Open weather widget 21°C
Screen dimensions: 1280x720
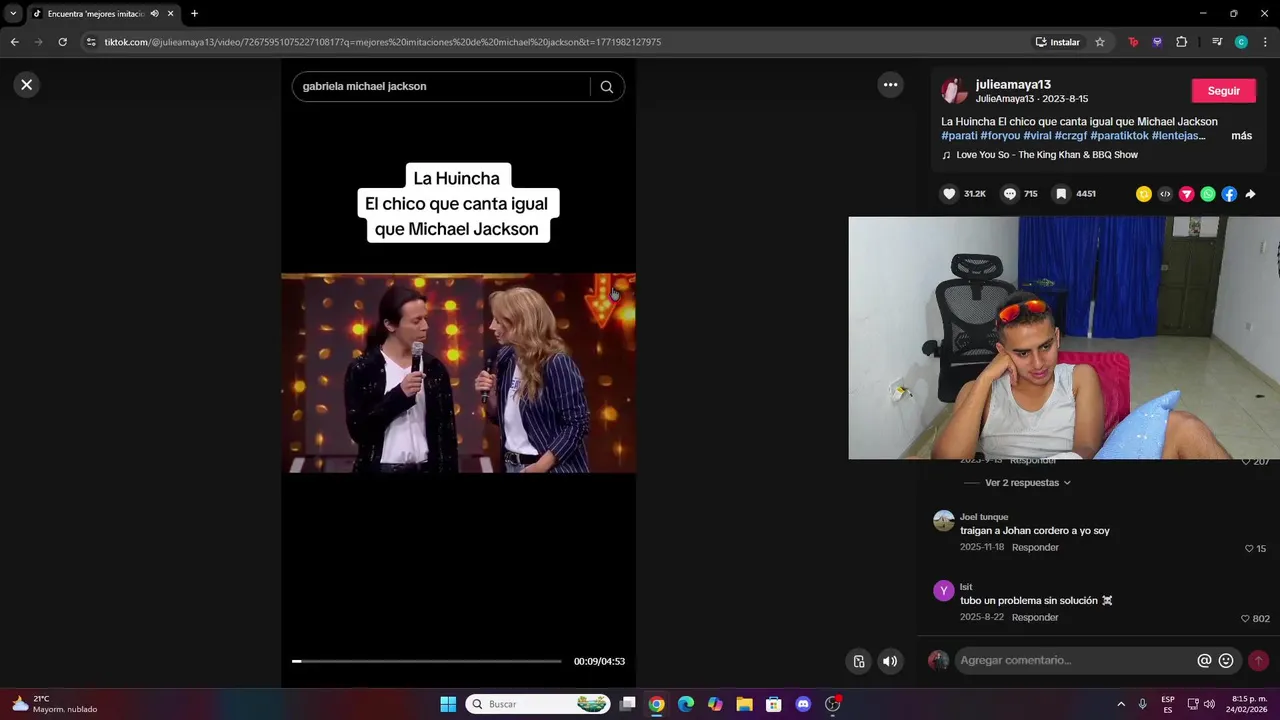point(54,704)
